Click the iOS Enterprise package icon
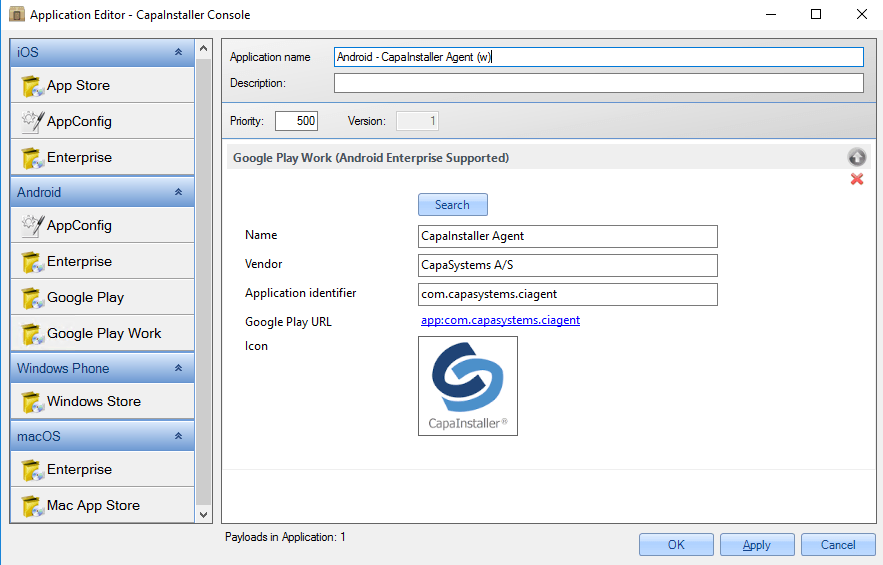Viewport: 883px width, 565px height. click(x=33, y=158)
